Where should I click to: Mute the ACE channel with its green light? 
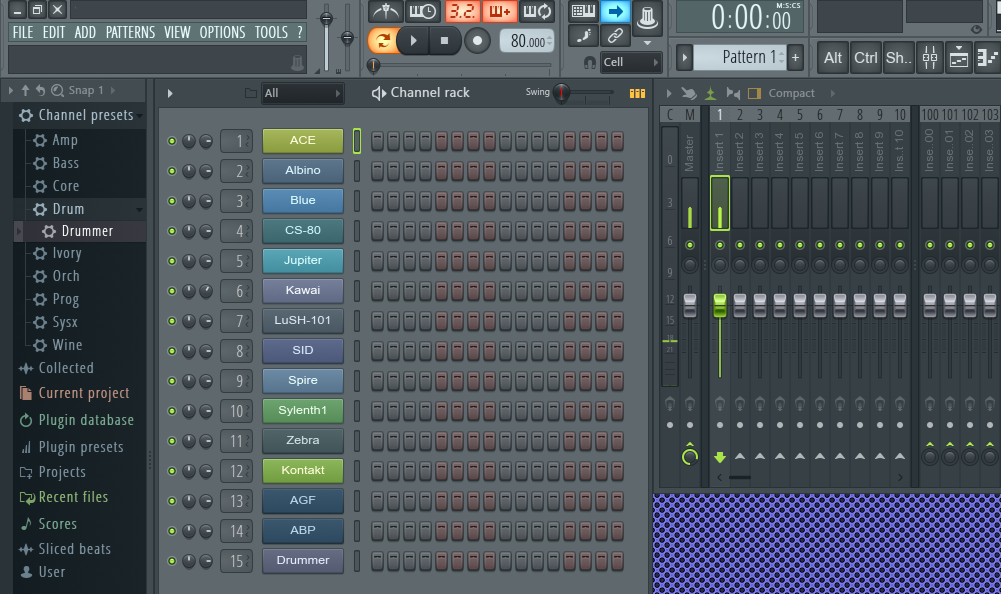point(172,141)
